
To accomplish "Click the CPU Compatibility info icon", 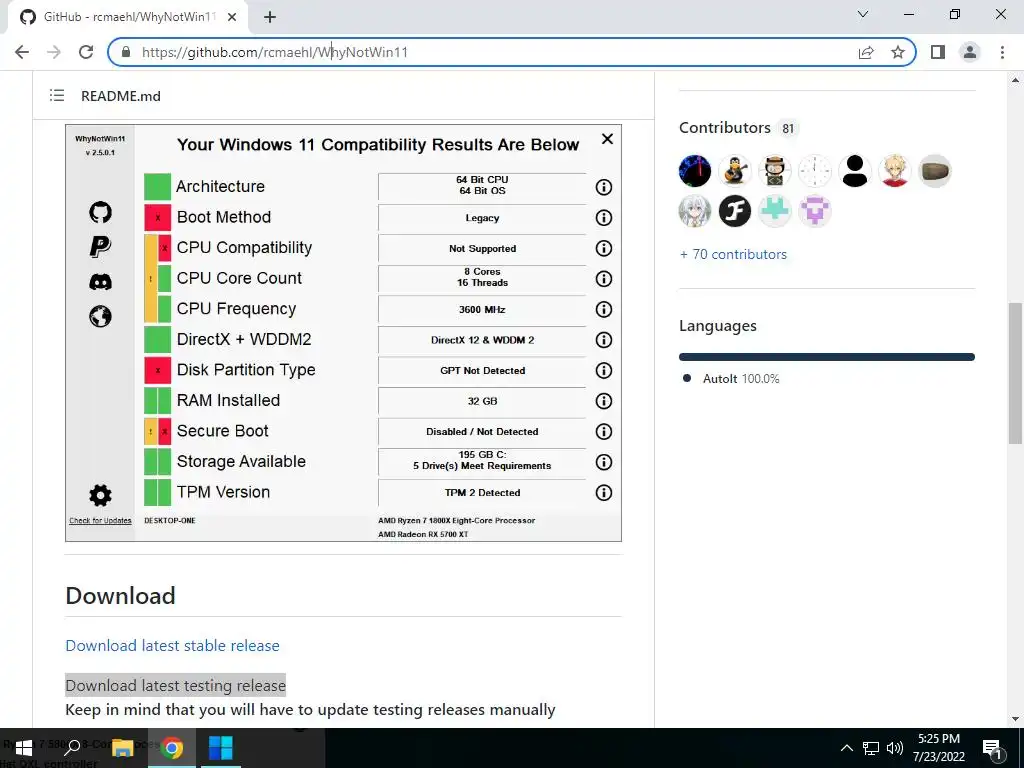I will click(603, 248).
